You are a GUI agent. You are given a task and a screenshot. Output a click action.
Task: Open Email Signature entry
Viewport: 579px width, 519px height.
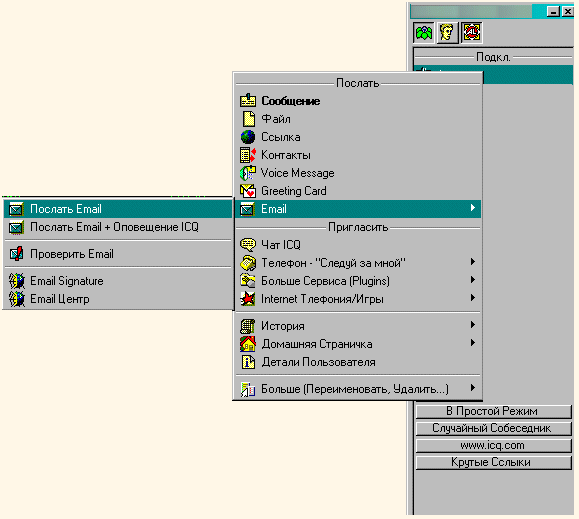pyautogui.click(x=118, y=281)
